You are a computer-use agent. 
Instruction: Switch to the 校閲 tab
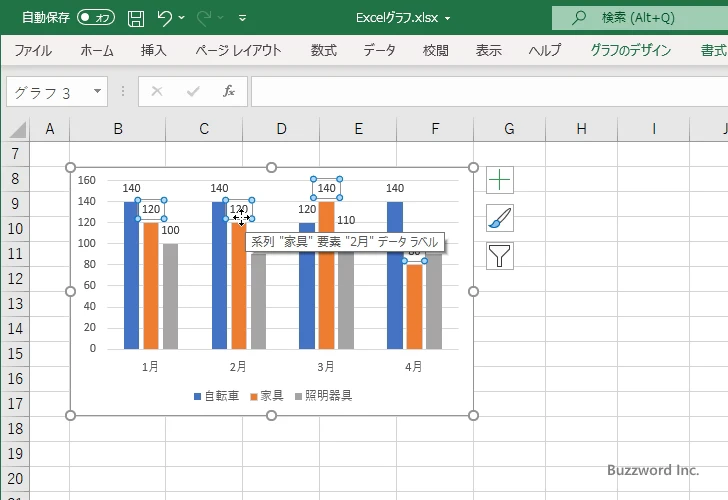pyautogui.click(x=436, y=50)
